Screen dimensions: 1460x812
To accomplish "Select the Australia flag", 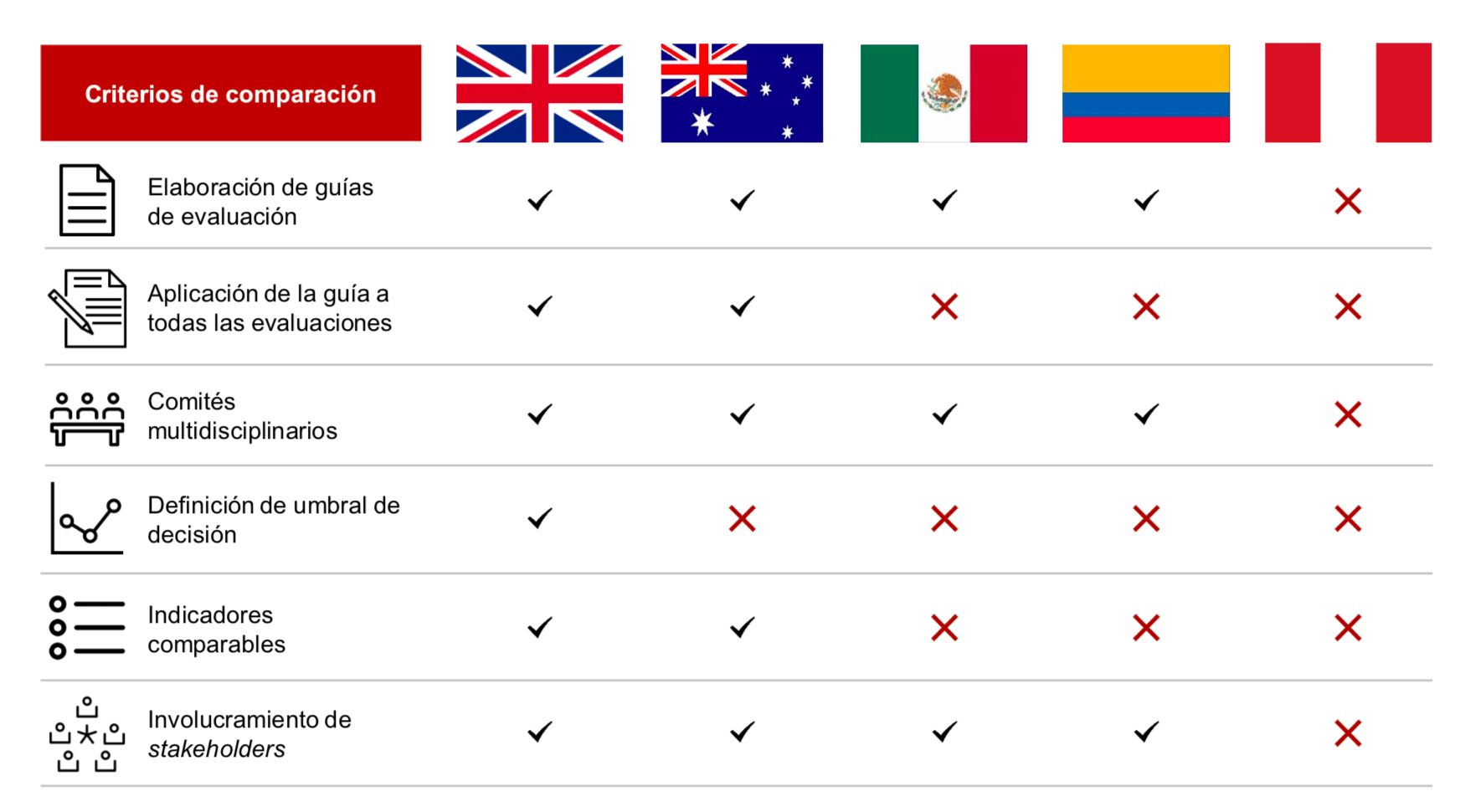I will [742, 94].
